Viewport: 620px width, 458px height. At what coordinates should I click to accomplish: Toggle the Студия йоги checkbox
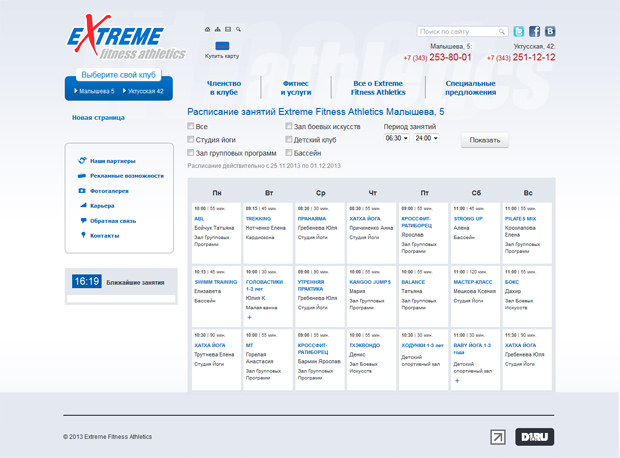(x=191, y=139)
